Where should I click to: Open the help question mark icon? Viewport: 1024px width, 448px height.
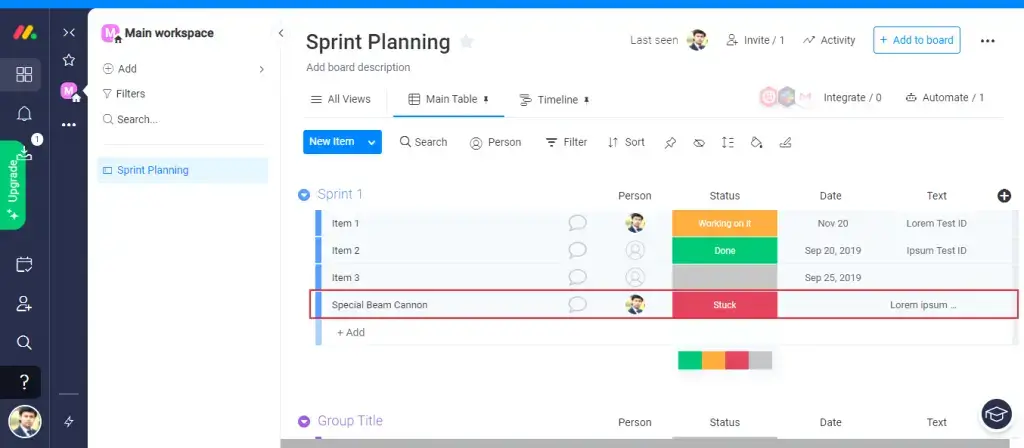25,381
